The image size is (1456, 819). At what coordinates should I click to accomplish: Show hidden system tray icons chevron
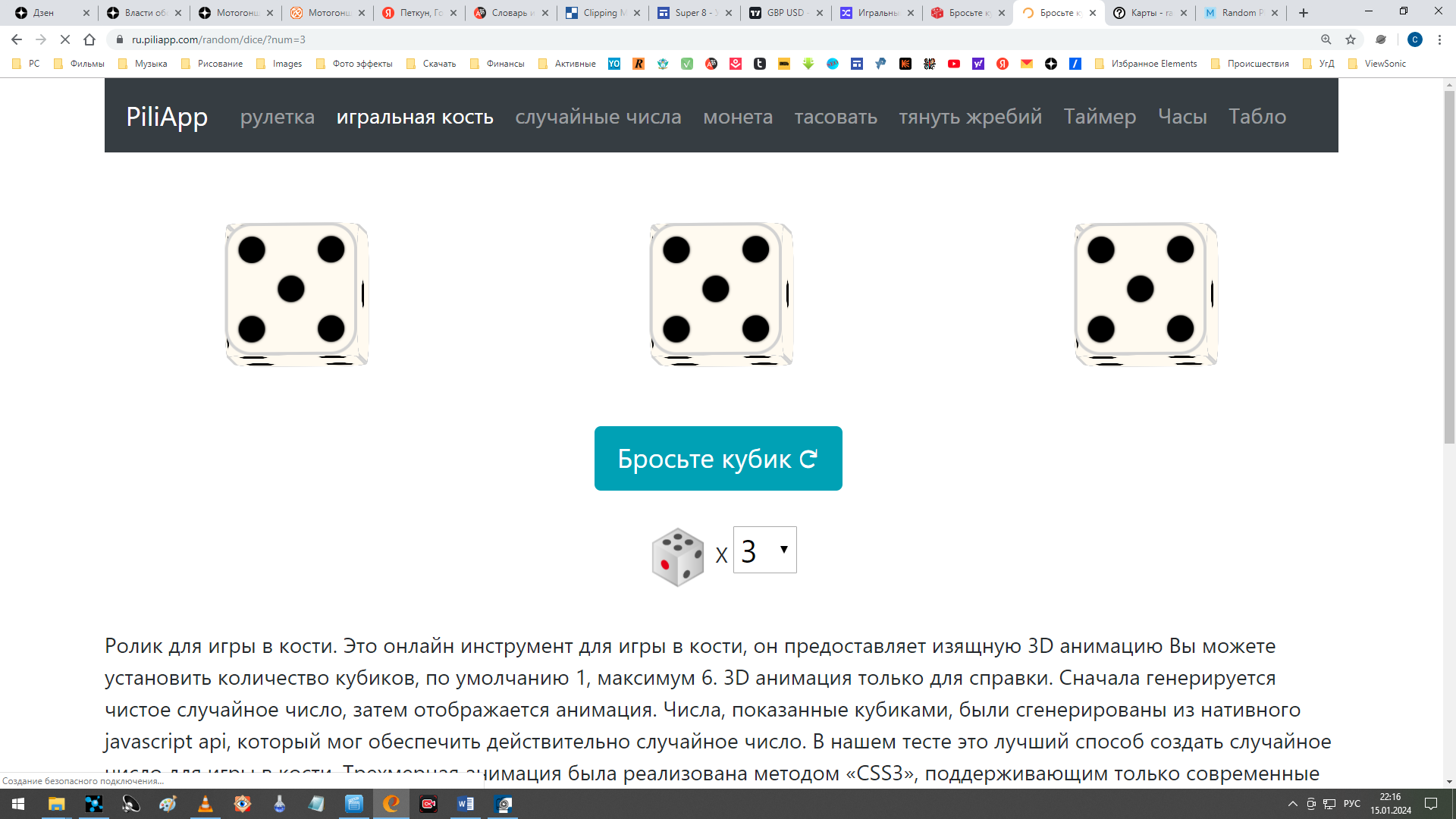1293,804
